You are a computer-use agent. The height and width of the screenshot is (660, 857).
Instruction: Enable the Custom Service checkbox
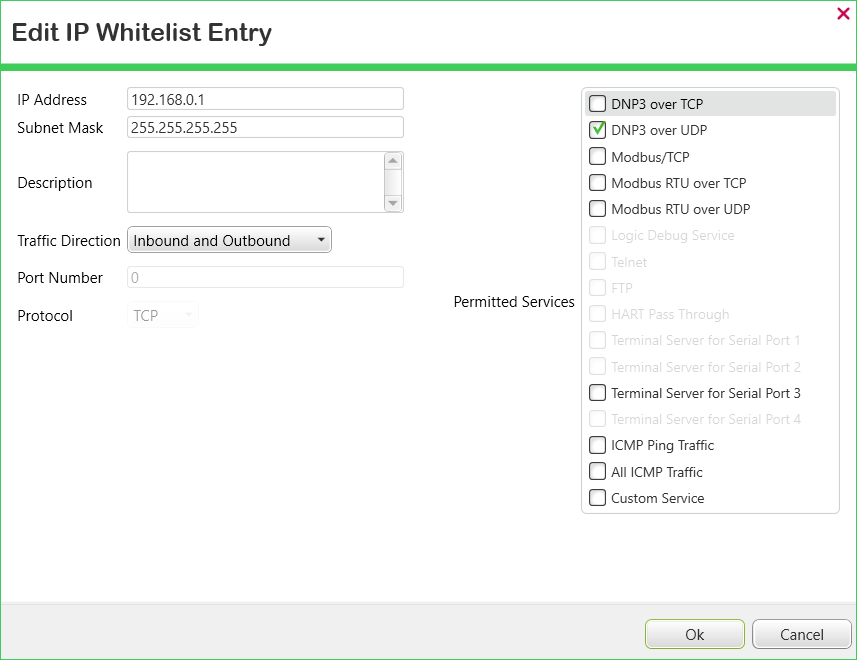(597, 498)
